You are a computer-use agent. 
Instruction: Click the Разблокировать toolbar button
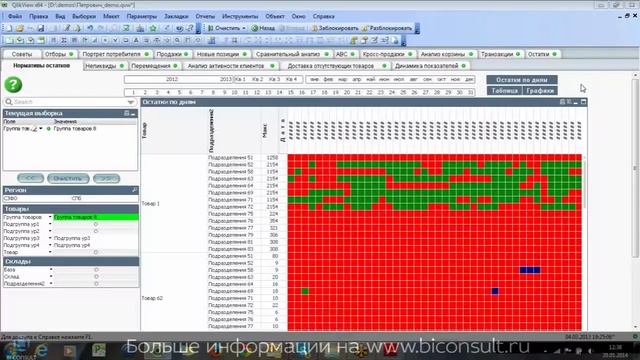pos(387,28)
